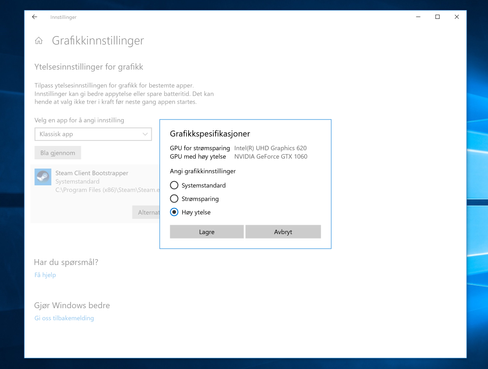
Task: Click the Grafikkinnstillinger page heading
Action: 98,41
